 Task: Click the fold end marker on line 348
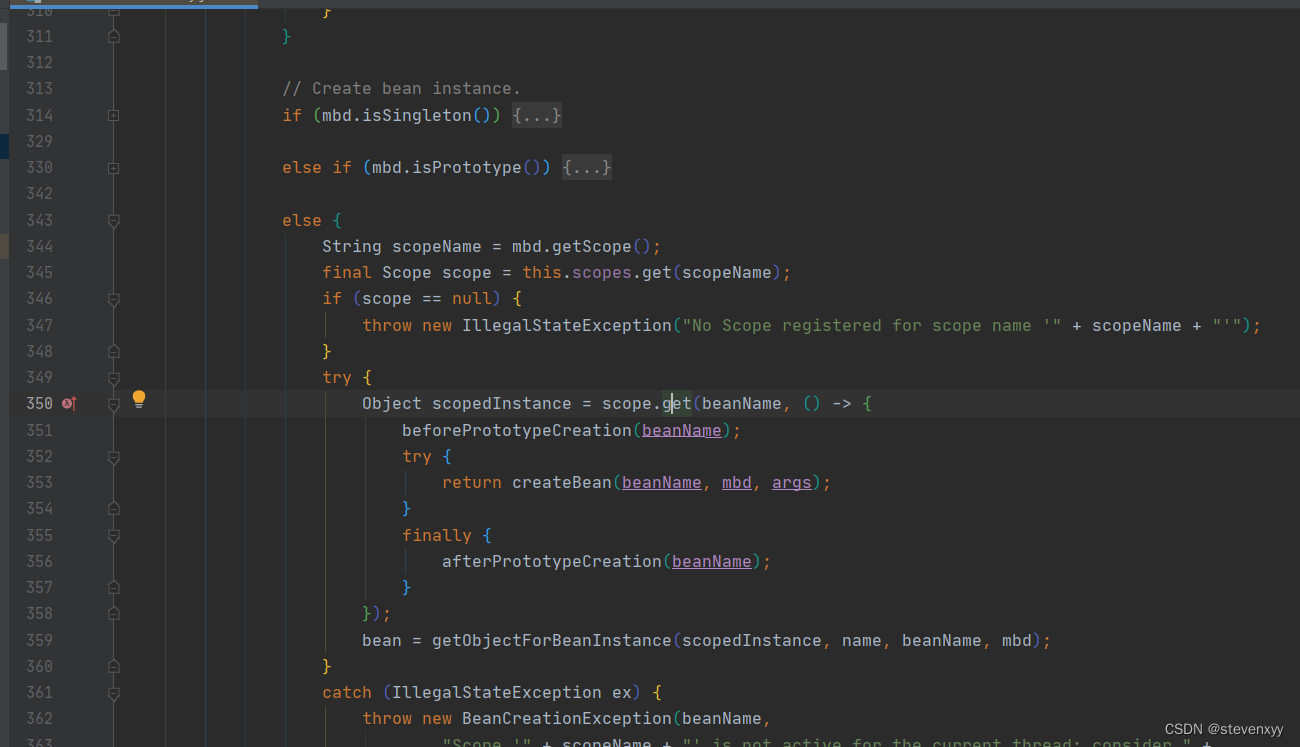coord(113,351)
